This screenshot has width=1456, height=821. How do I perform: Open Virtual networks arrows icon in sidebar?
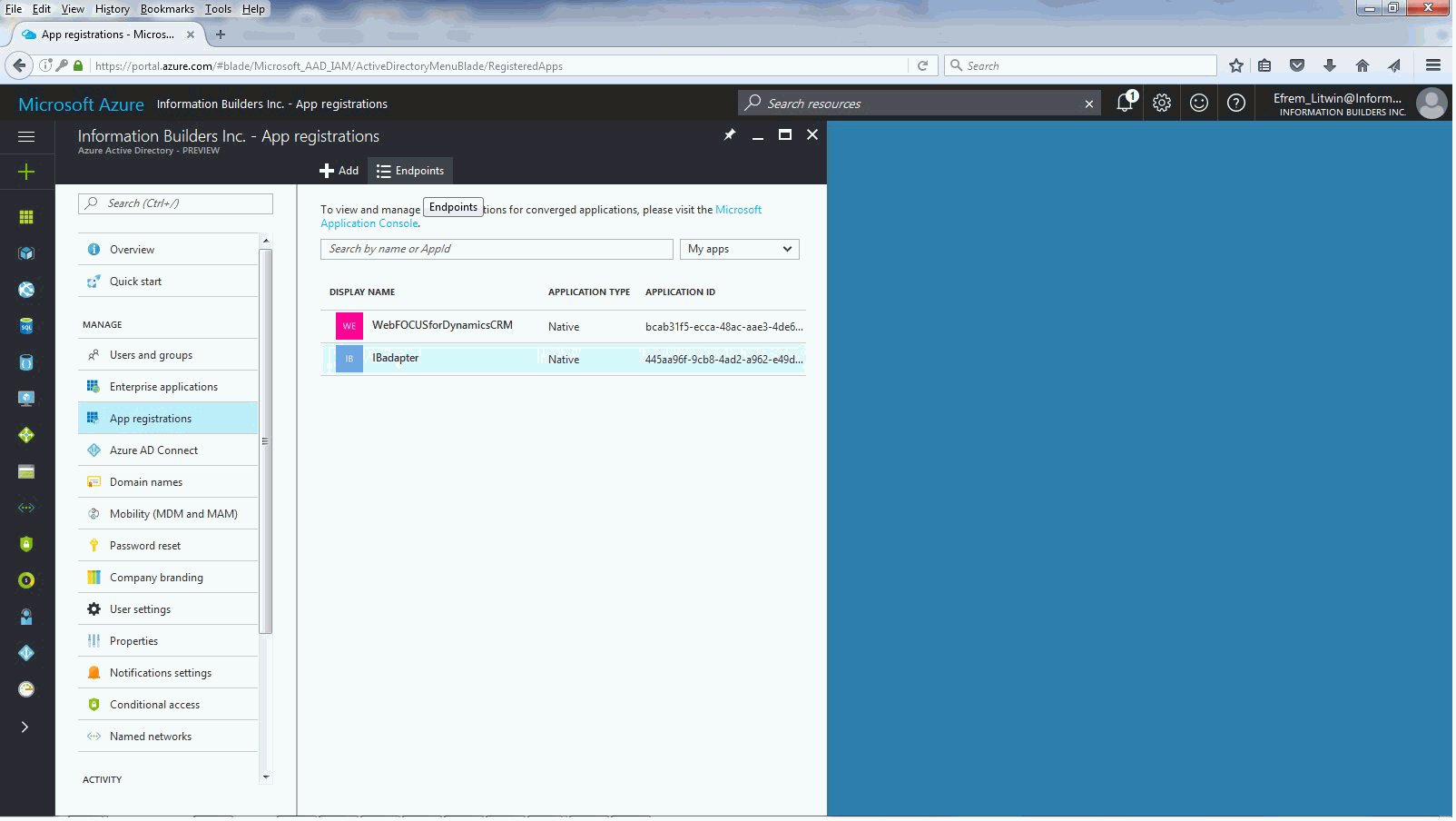(26, 508)
